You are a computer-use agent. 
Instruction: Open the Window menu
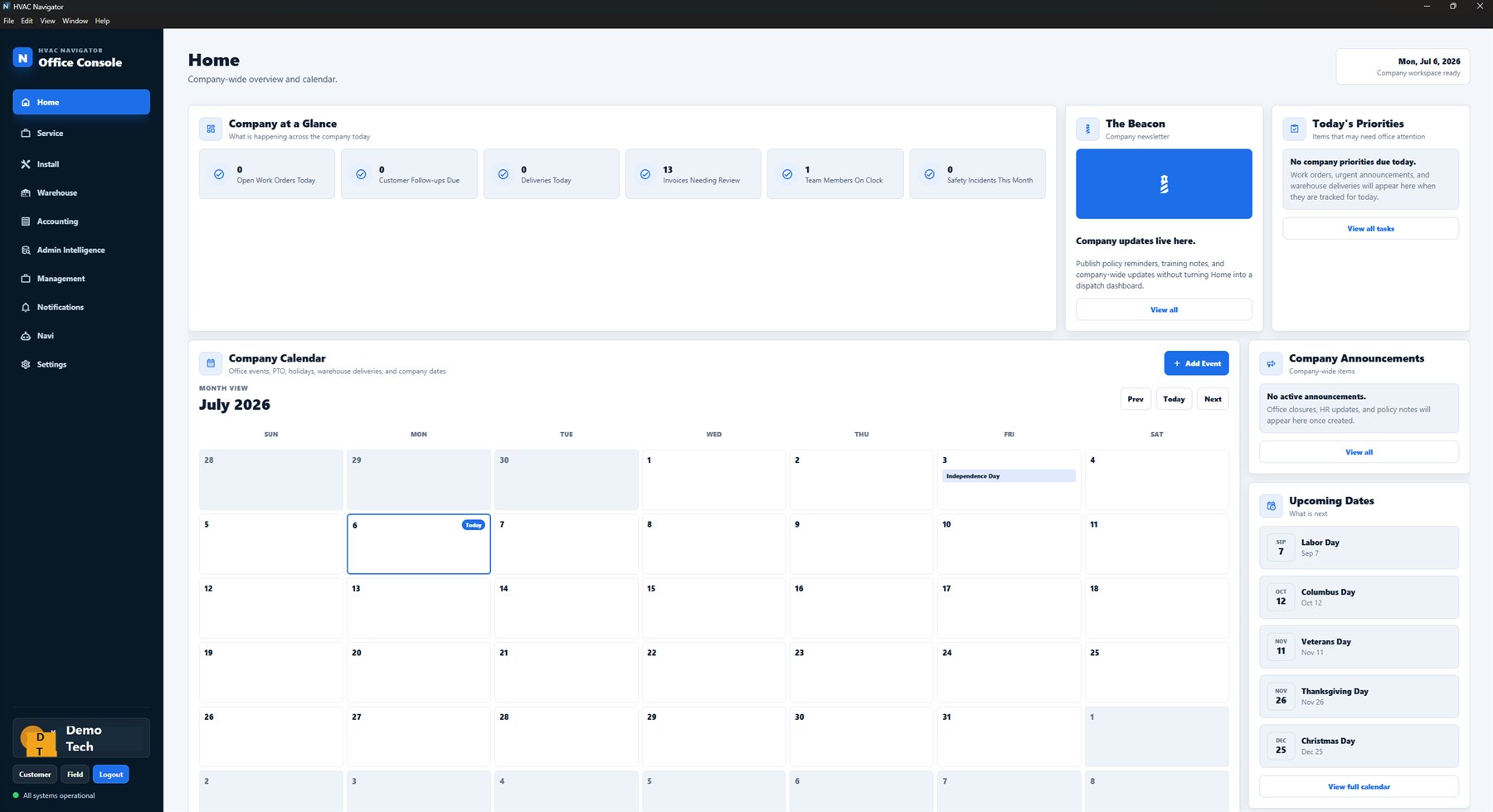pyautogui.click(x=75, y=21)
